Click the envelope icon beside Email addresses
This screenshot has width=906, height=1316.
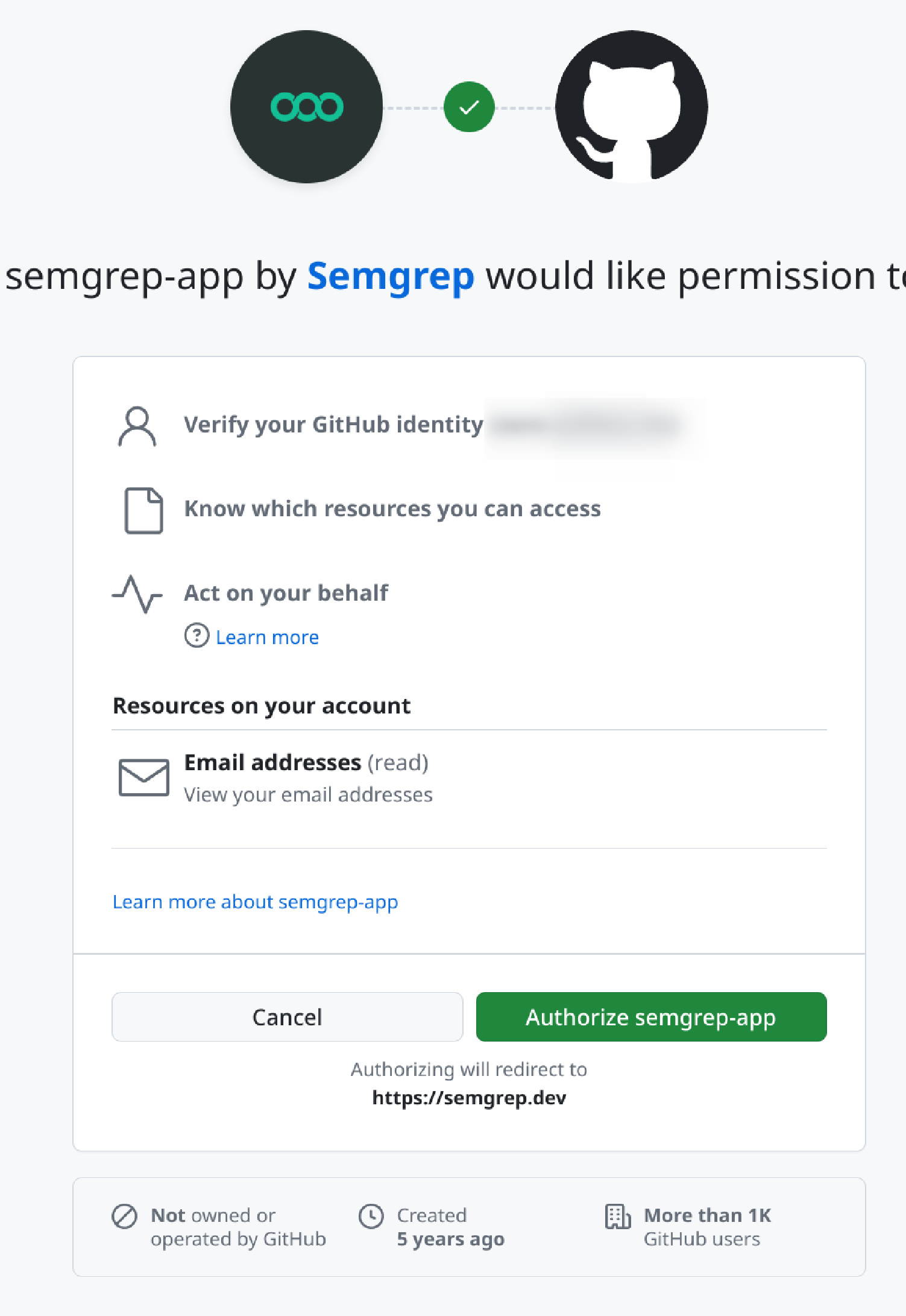point(143,778)
